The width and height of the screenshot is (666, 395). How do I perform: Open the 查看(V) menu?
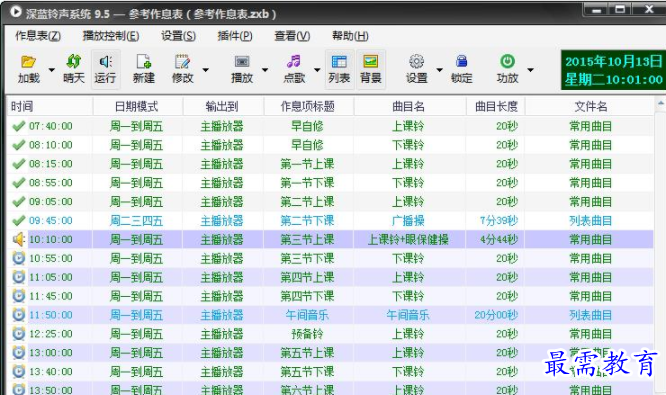pyautogui.click(x=292, y=36)
